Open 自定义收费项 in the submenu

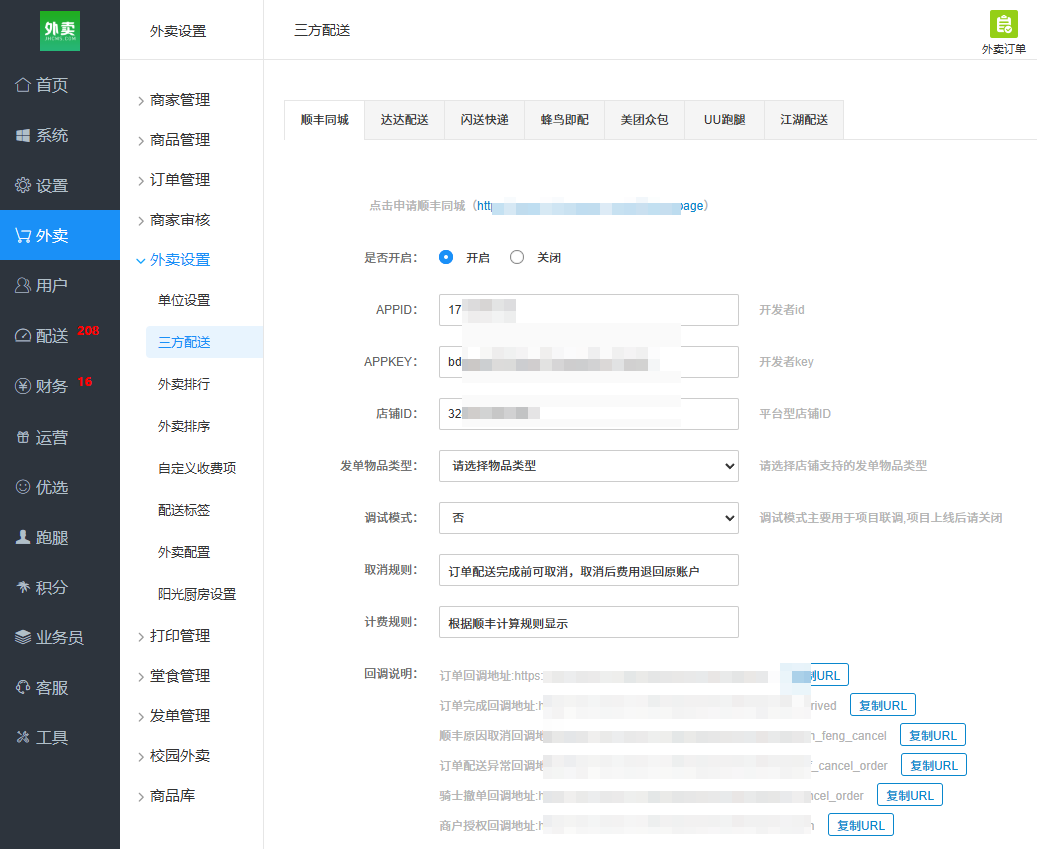pos(197,468)
